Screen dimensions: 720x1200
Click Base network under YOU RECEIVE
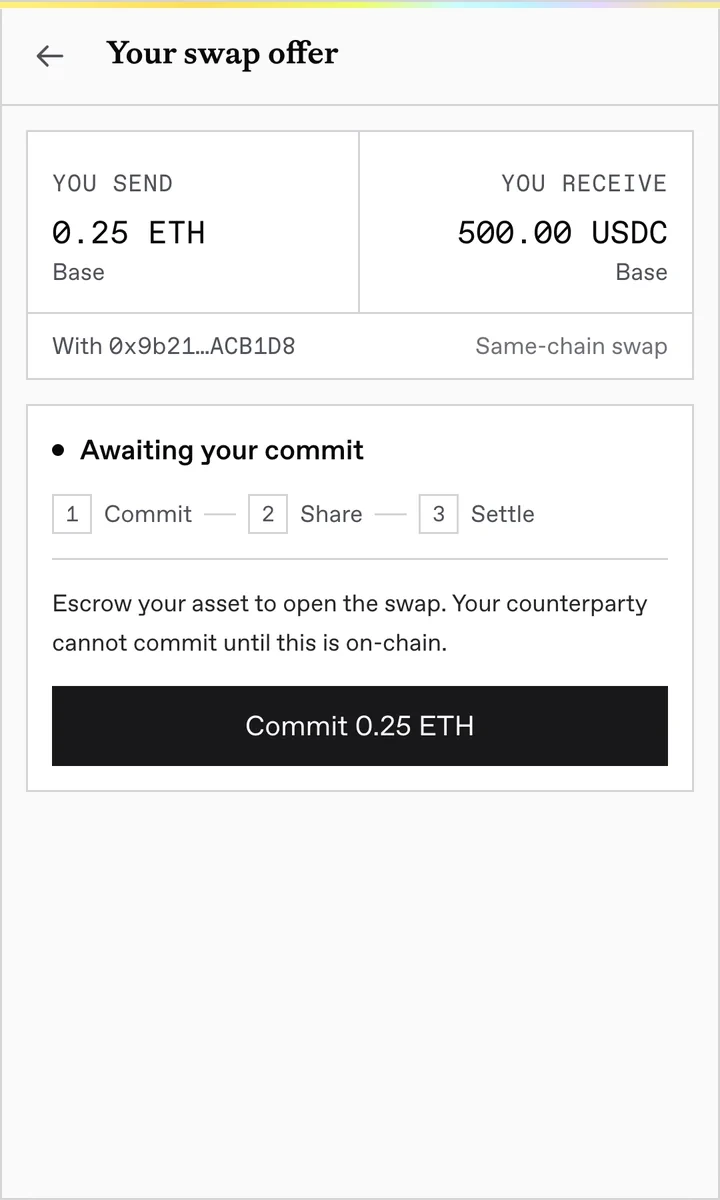[x=642, y=272]
